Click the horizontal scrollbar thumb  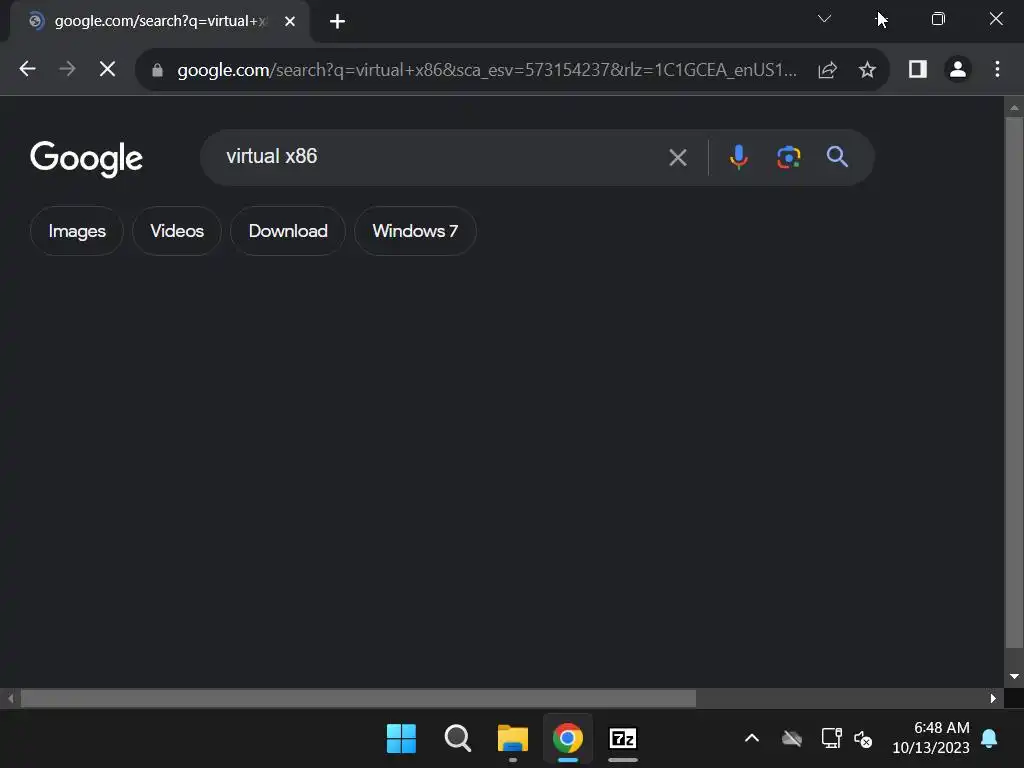(x=359, y=698)
